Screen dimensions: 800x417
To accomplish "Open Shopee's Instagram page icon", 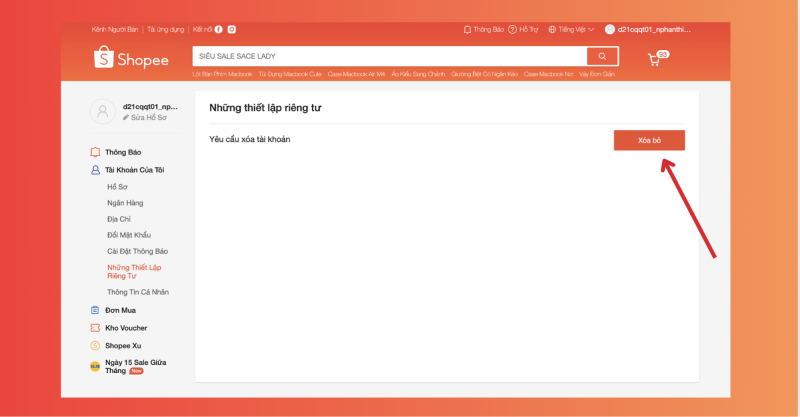I will click(x=231, y=30).
